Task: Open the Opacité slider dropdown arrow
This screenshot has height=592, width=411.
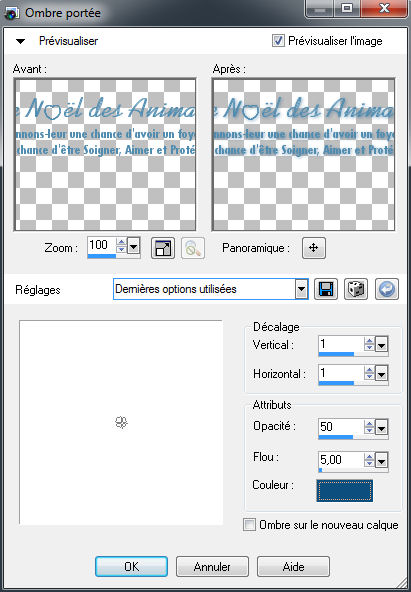Action: [x=382, y=428]
